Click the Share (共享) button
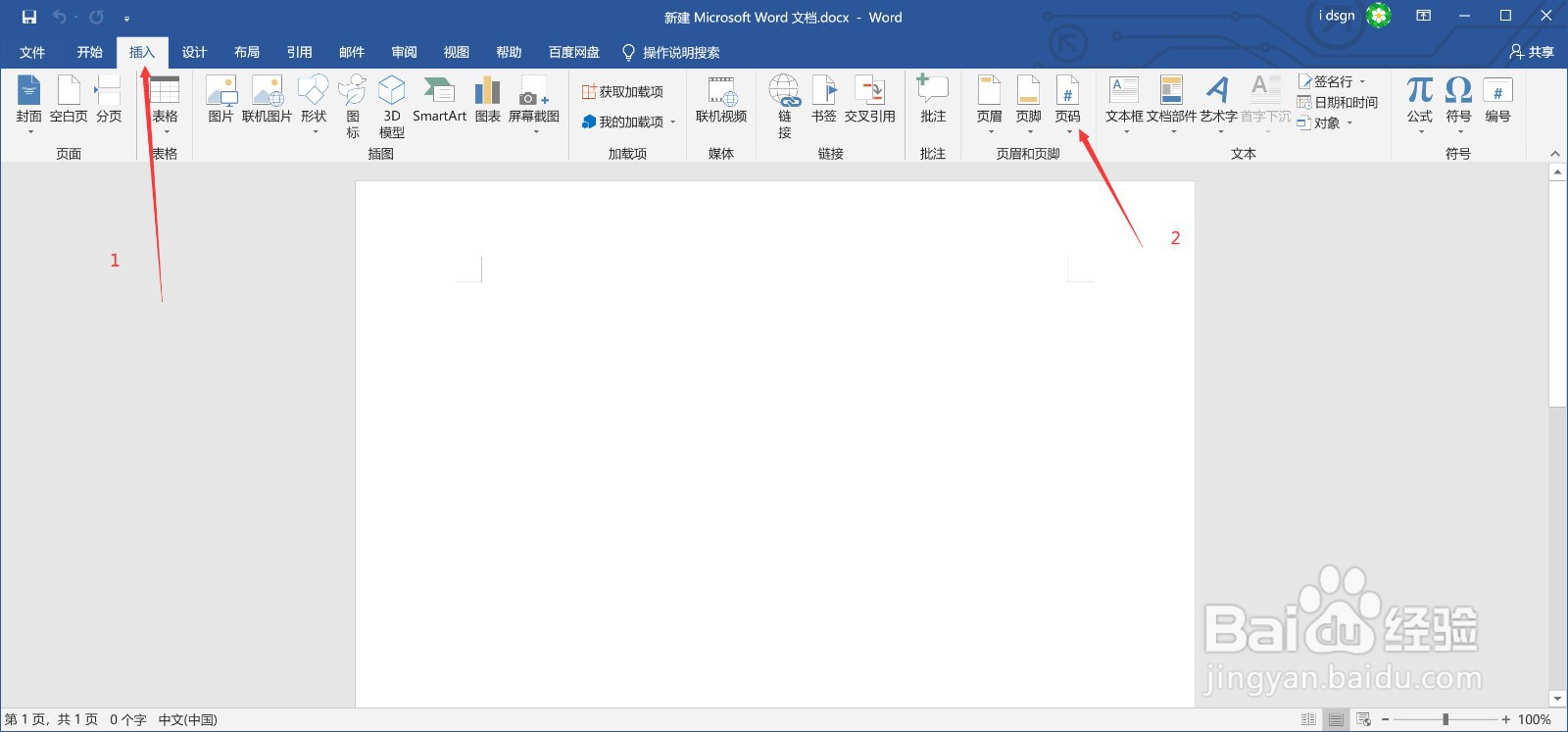This screenshot has width=1568, height=732. [1532, 52]
